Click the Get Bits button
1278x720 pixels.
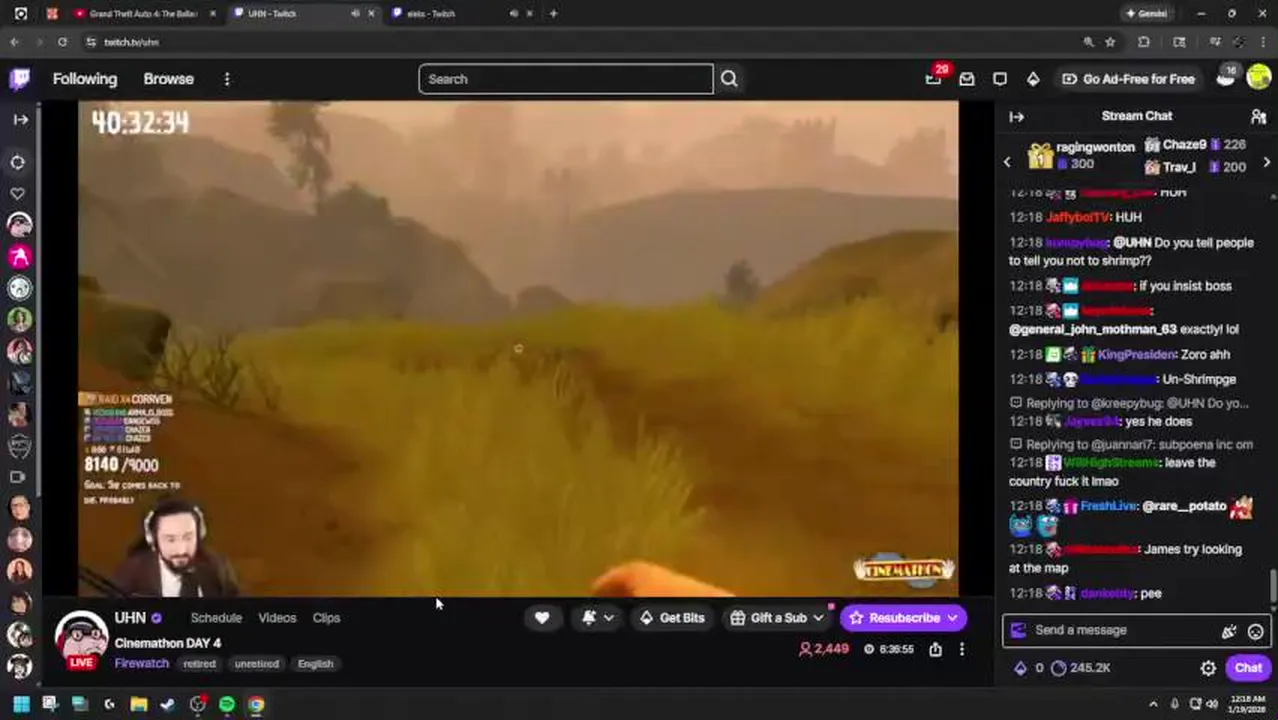coord(672,618)
